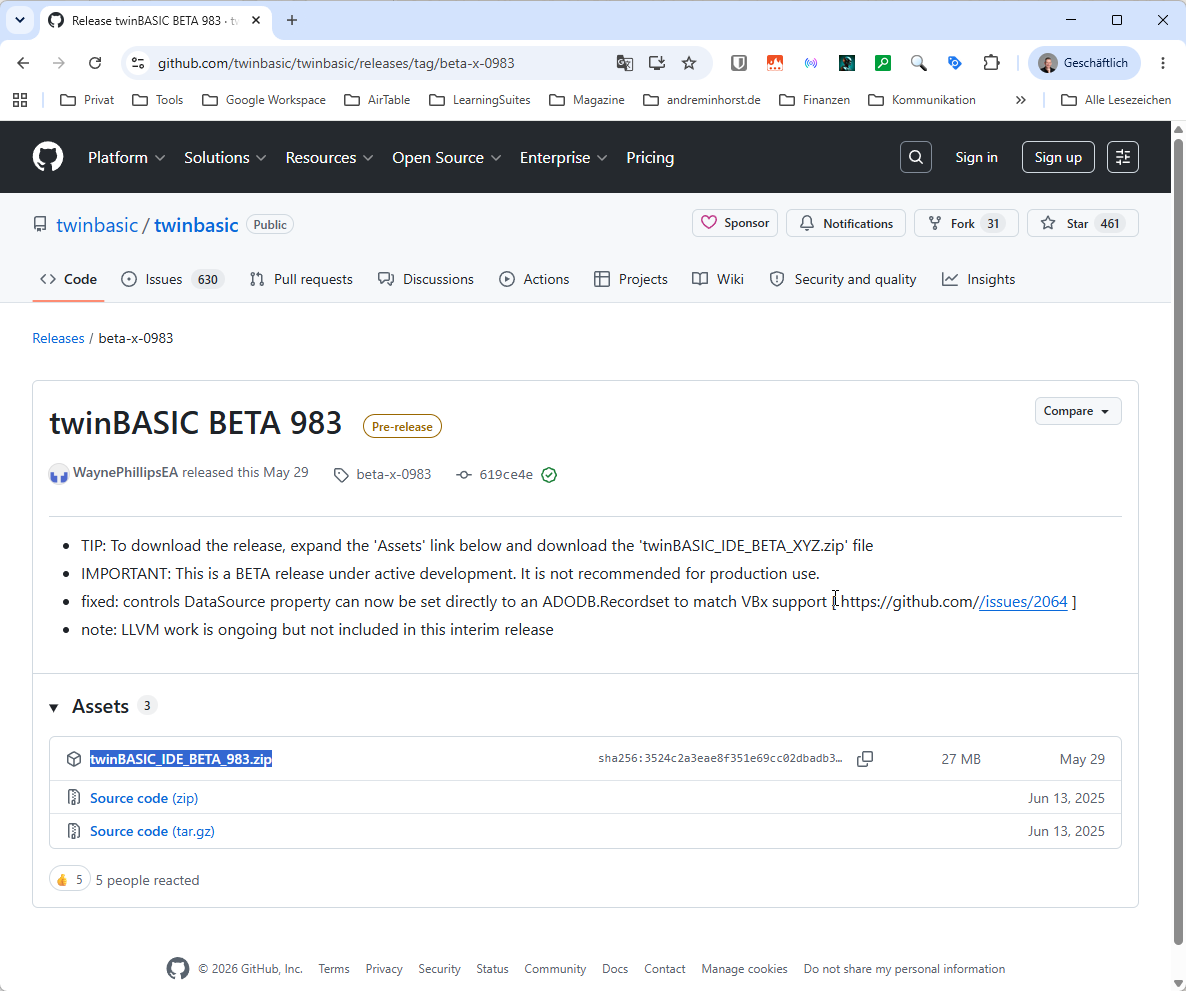The image size is (1186, 991).
Task: Select the Code tab
Action: (68, 279)
